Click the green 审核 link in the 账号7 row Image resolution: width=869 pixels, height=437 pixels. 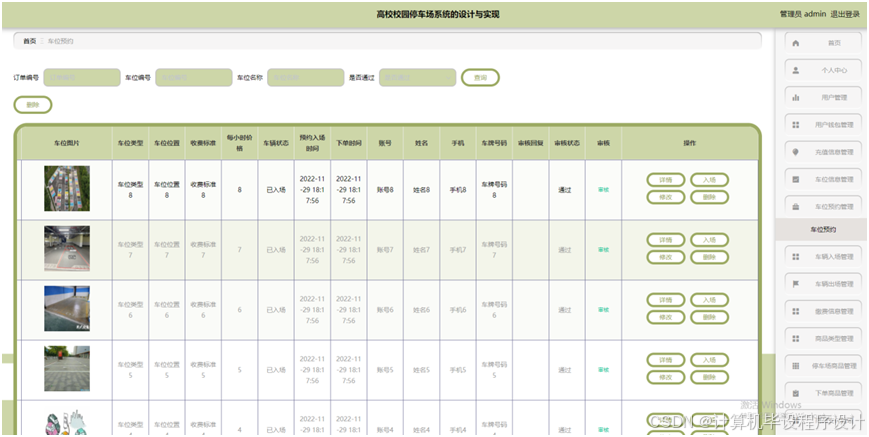[603, 250]
